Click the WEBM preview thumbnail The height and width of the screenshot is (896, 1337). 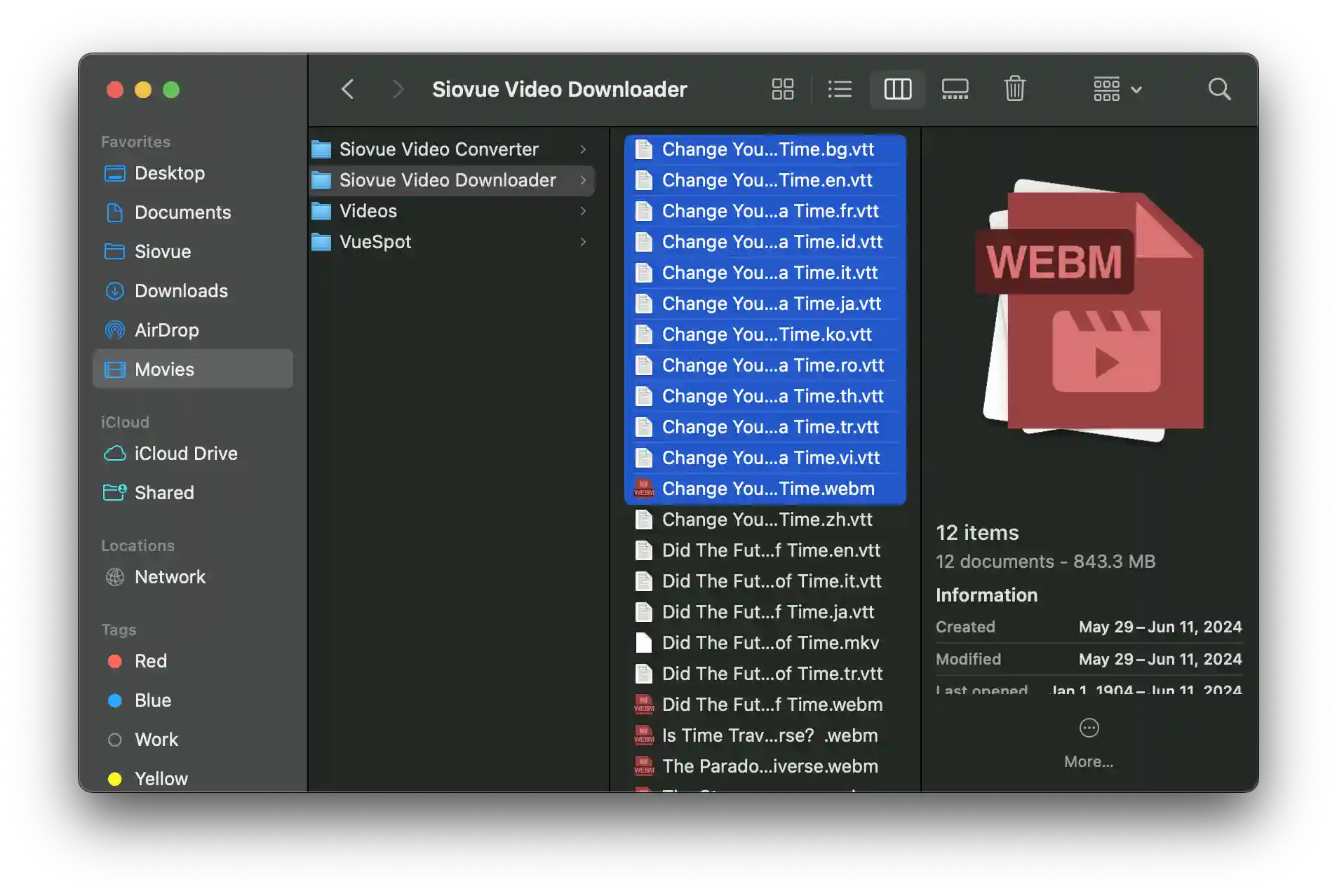point(1089,311)
